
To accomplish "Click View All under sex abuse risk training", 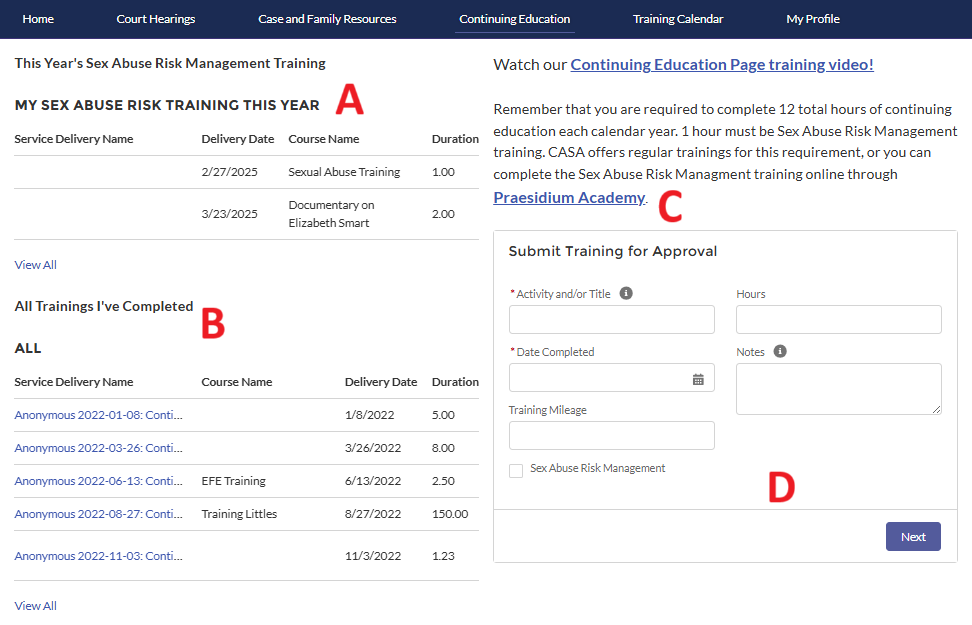I will pos(35,265).
